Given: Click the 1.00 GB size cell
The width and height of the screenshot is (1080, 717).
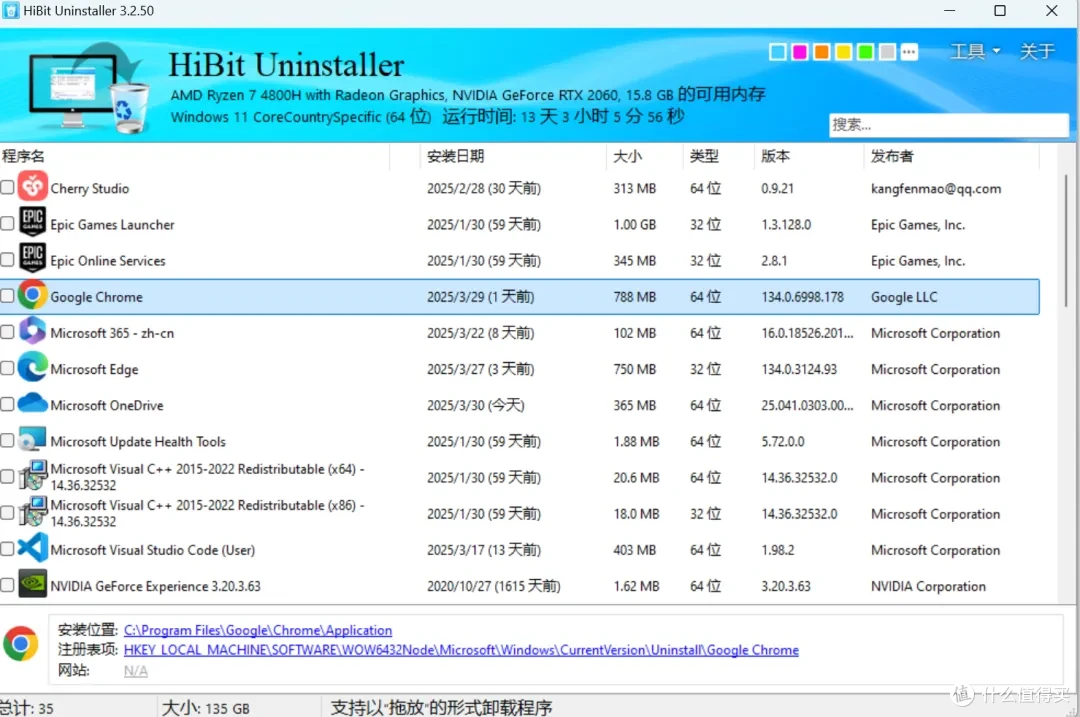Looking at the screenshot, I should tap(634, 225).
